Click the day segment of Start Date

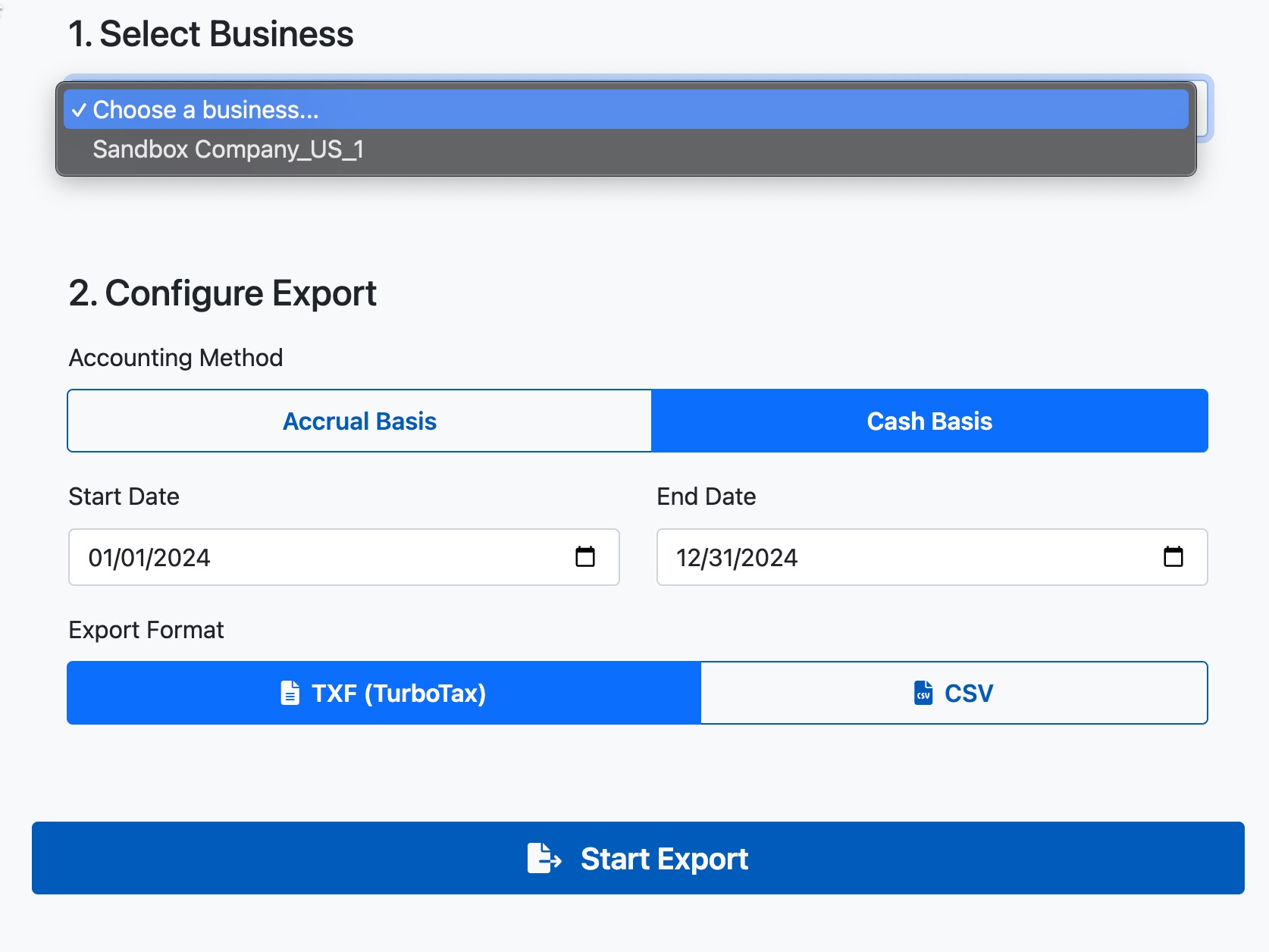135,558
